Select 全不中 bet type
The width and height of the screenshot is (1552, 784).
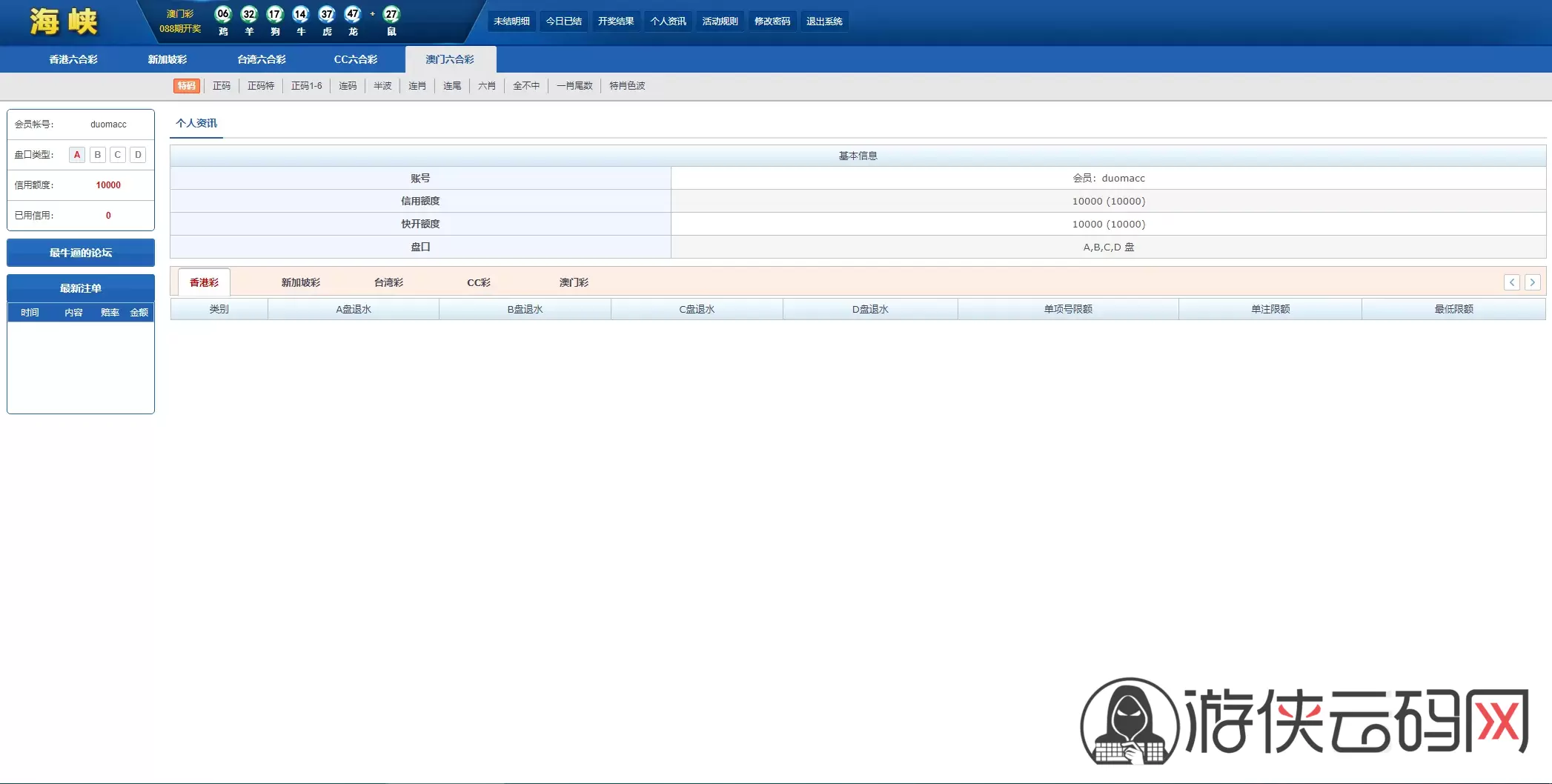tap(526, 86)
